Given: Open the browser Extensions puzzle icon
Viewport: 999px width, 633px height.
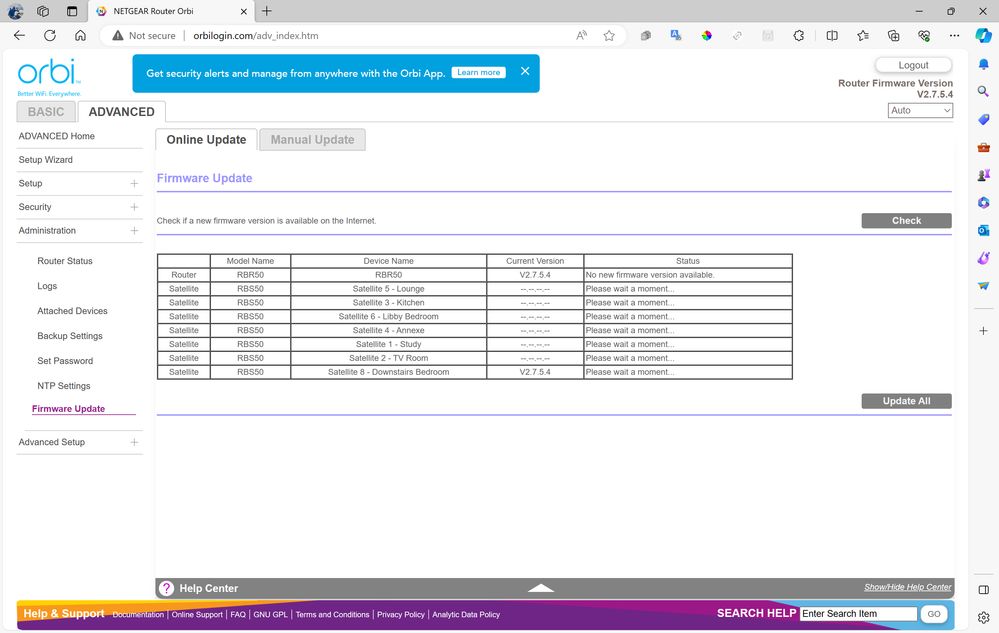Looking at the screenshot, I should tap(798, 35).
